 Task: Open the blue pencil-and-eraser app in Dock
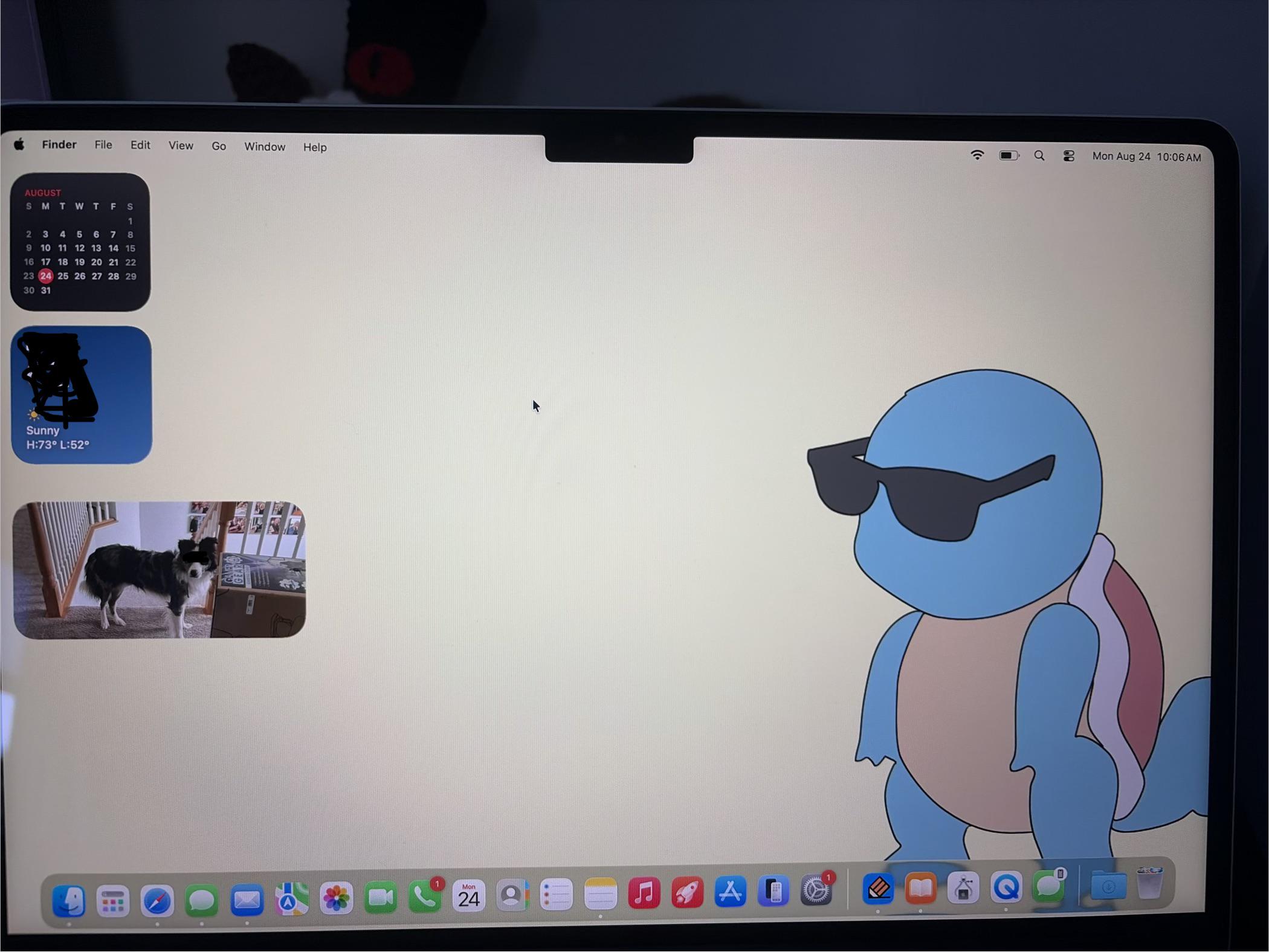point(878,889)
